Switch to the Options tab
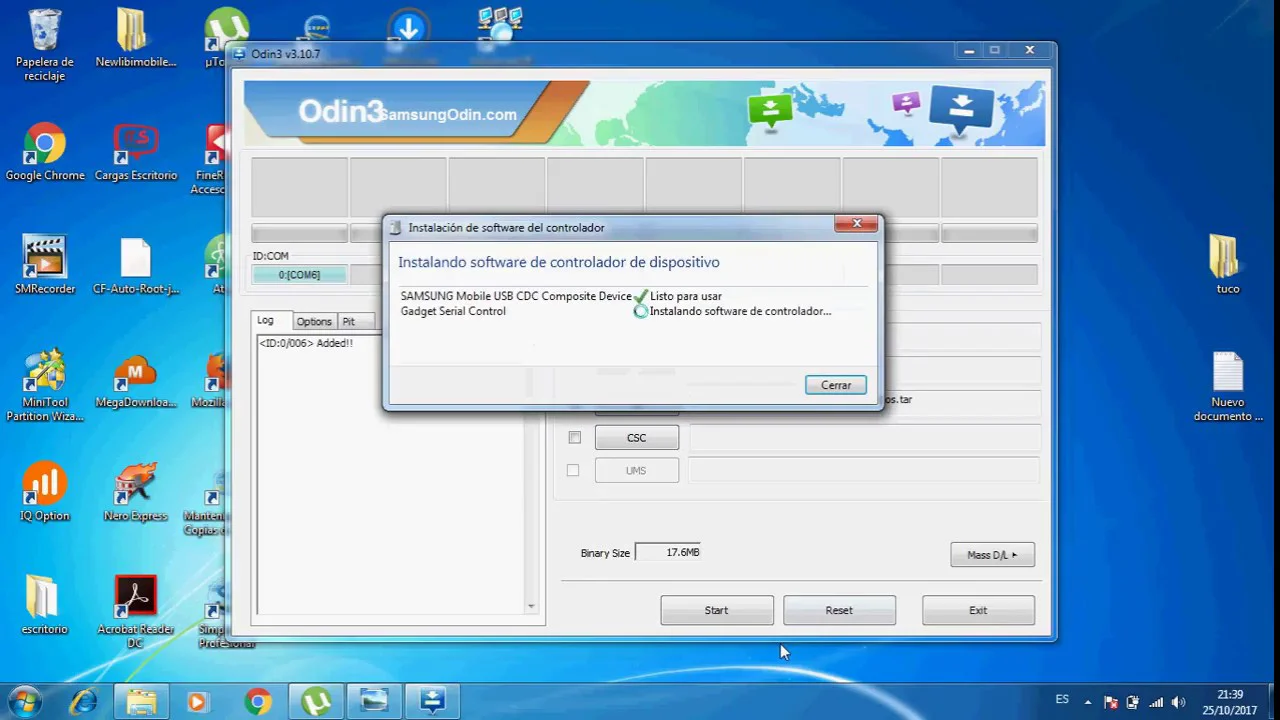This screenshot has height=720, width=1280. 313,321
